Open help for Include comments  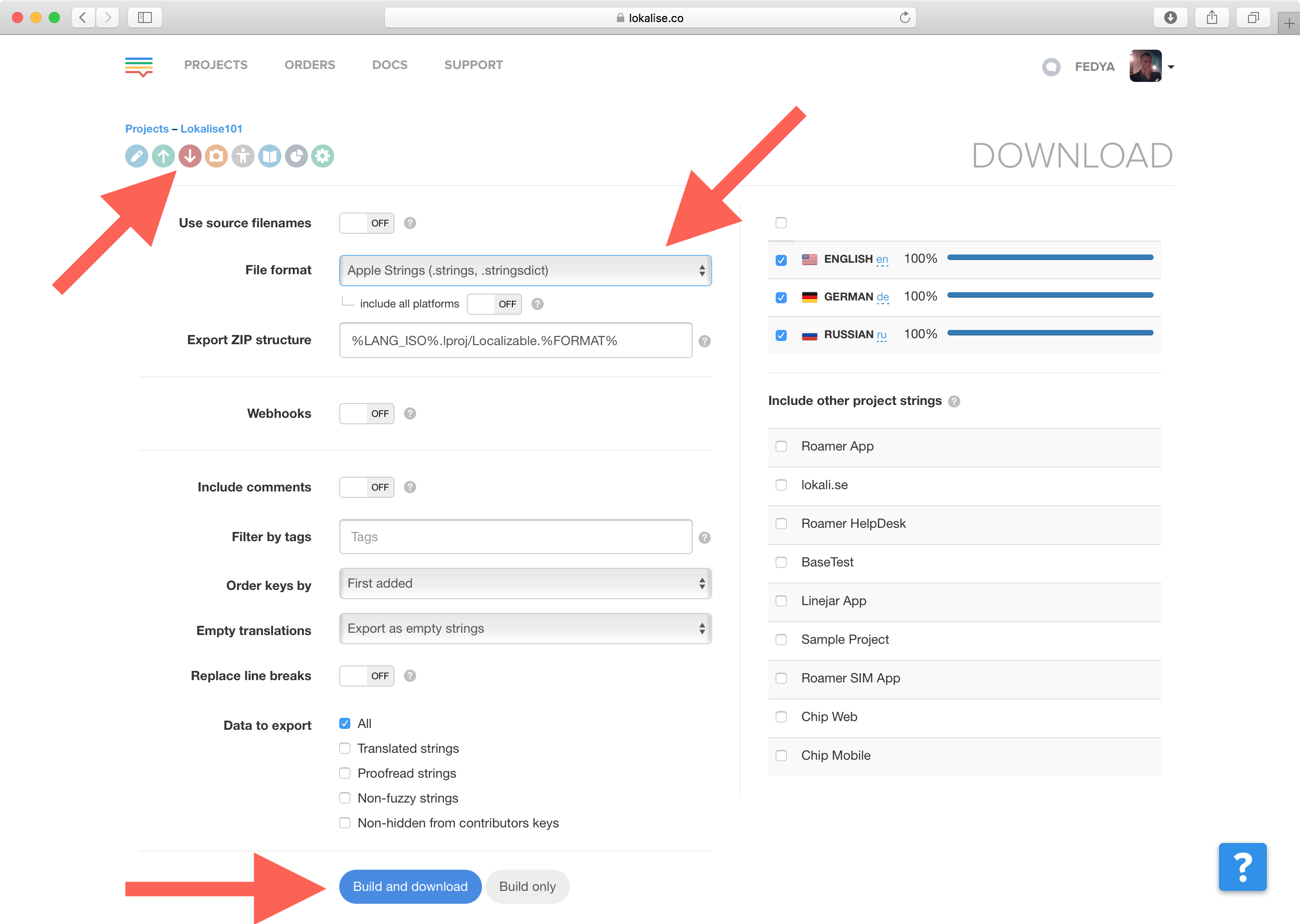(410, 488)
